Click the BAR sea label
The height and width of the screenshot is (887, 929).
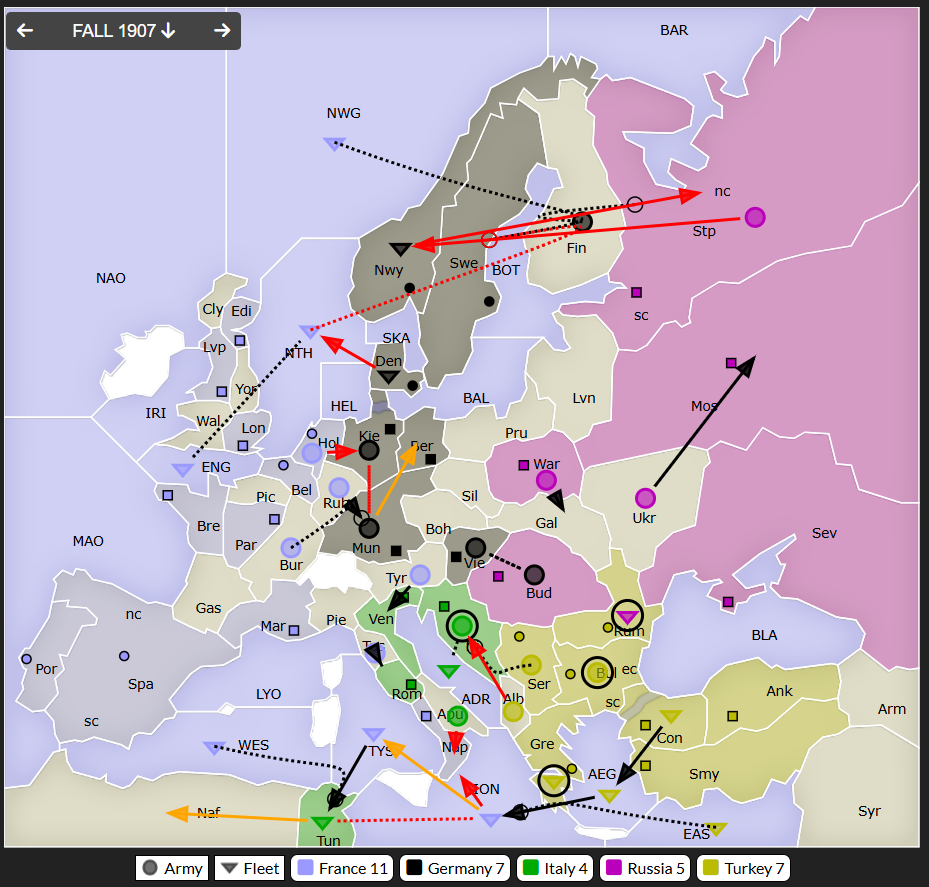pos(674,30)
